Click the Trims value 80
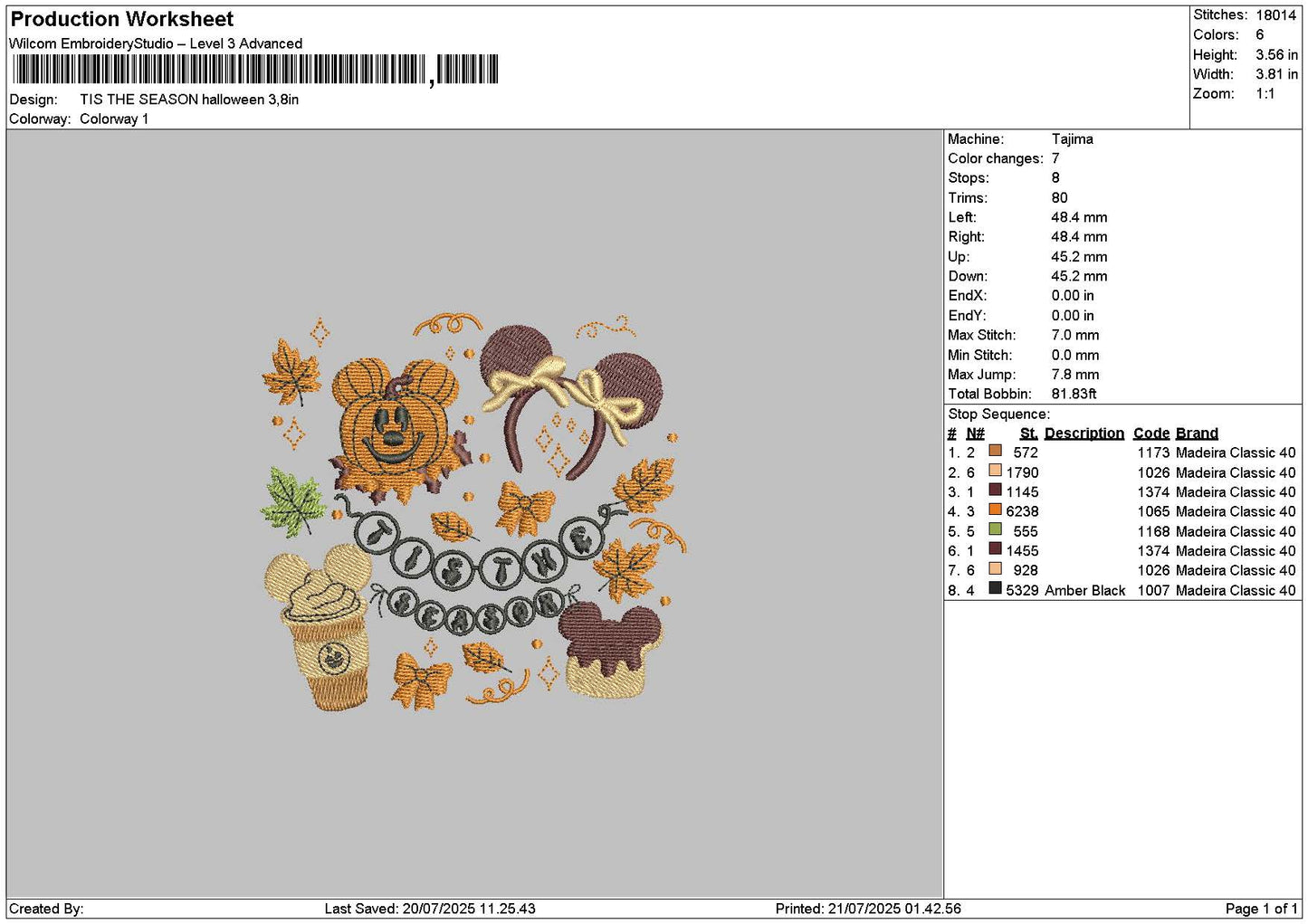 point(1059,198)
